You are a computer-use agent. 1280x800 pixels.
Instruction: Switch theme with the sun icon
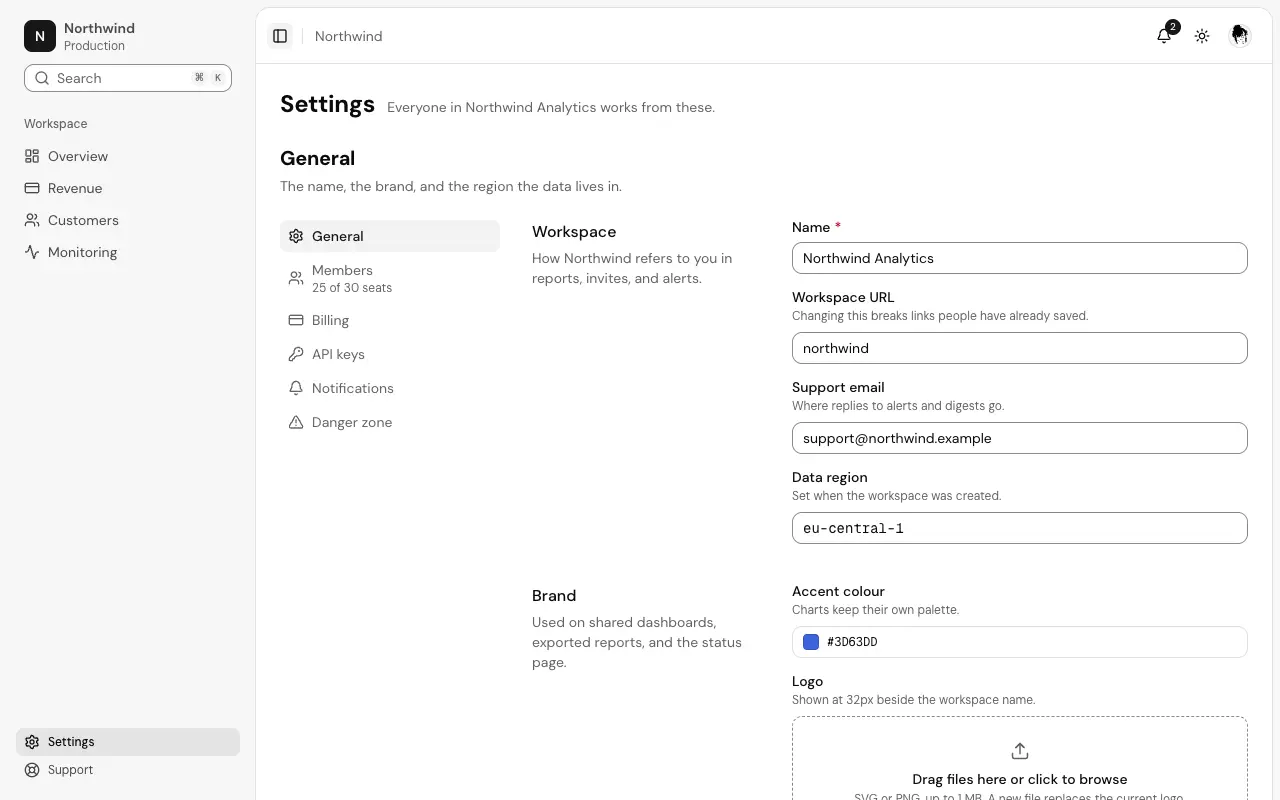pos(1202,36)
